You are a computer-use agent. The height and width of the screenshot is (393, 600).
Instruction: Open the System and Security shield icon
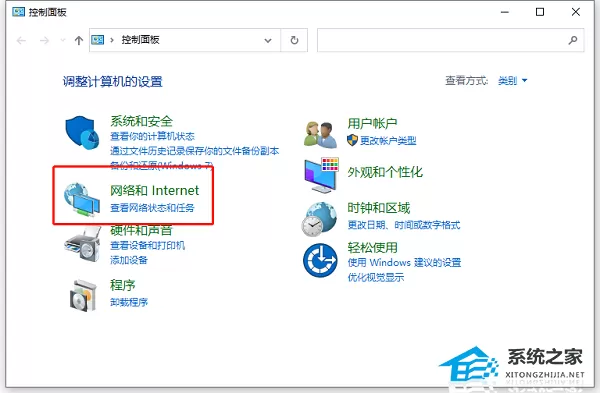[82, 132]
